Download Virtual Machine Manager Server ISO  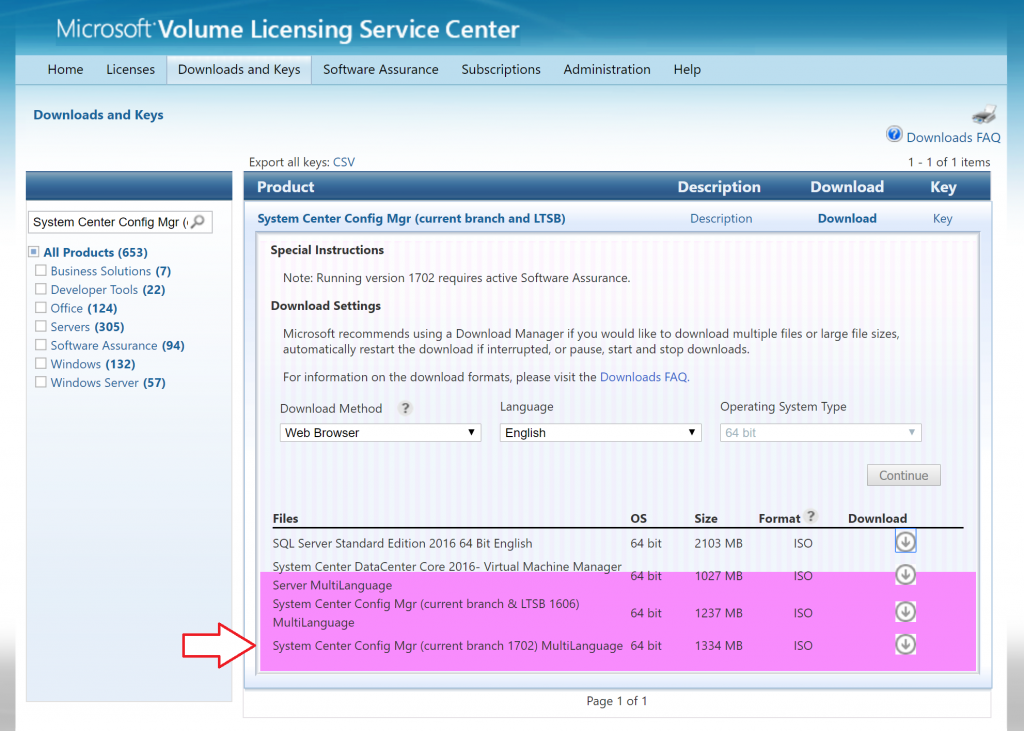[x=905, y=574]
